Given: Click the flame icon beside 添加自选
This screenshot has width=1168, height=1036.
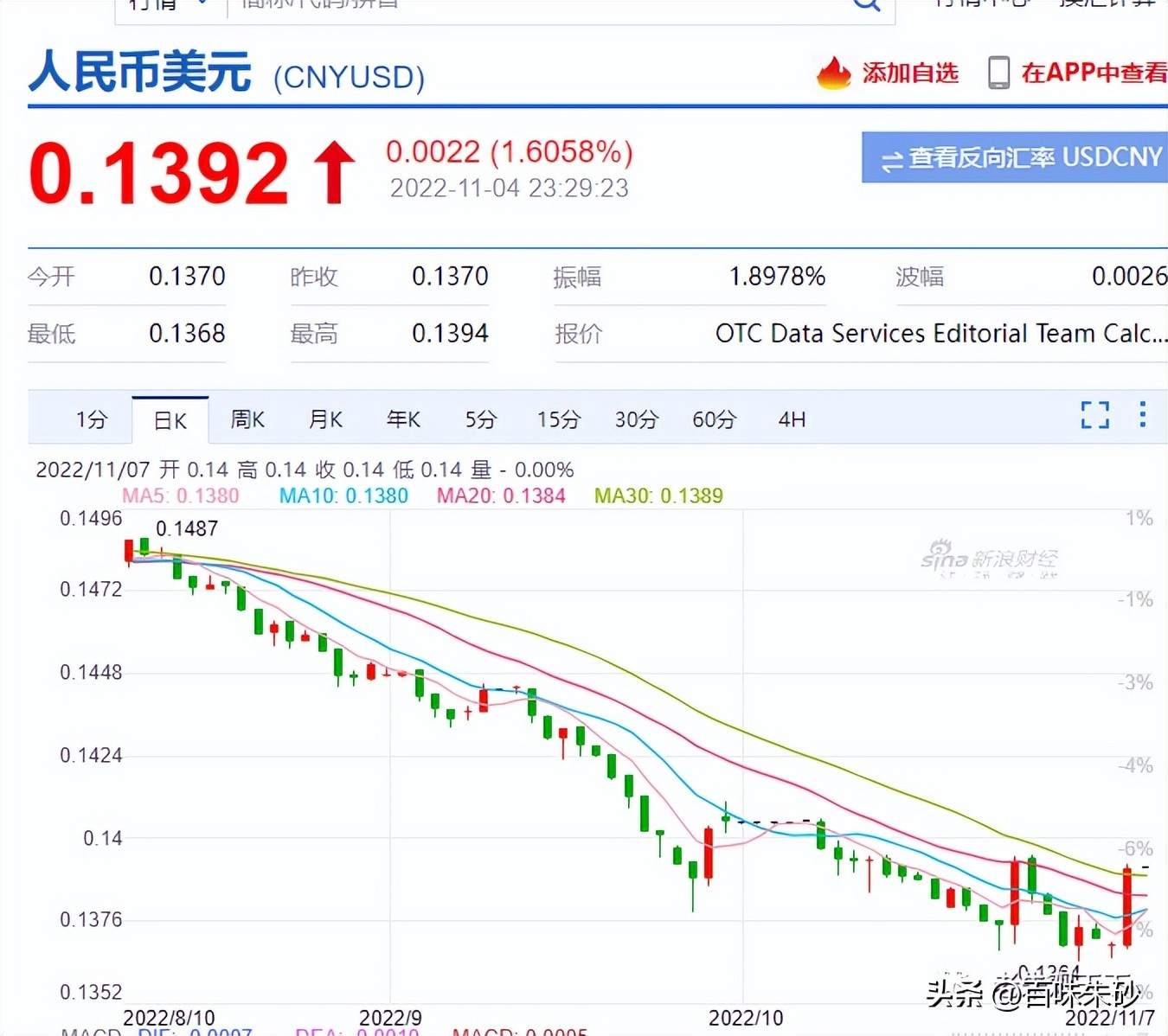Looking at the screenshot, I should pyautogui.click(x=833, y=73).
